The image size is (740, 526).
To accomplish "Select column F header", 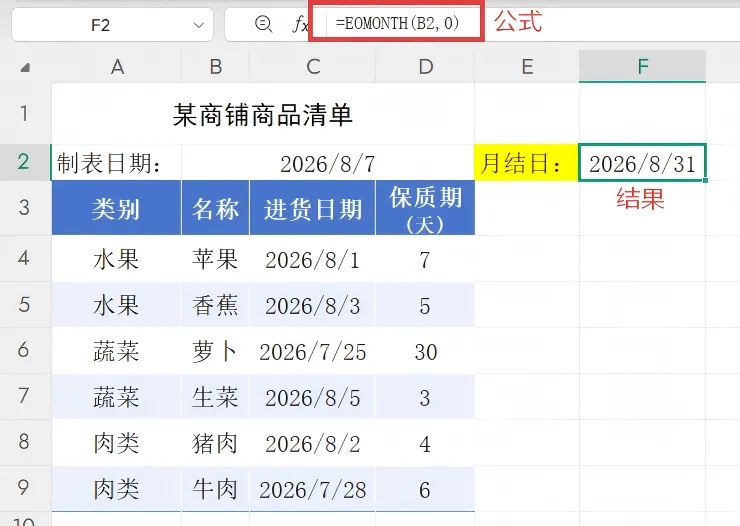I will 642,67.
